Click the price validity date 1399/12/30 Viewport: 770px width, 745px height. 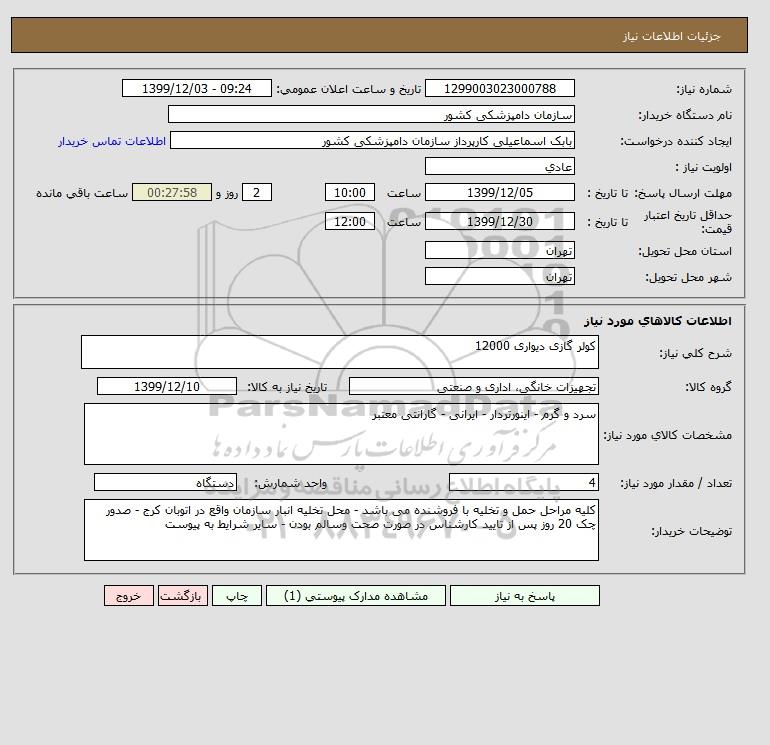499,221
